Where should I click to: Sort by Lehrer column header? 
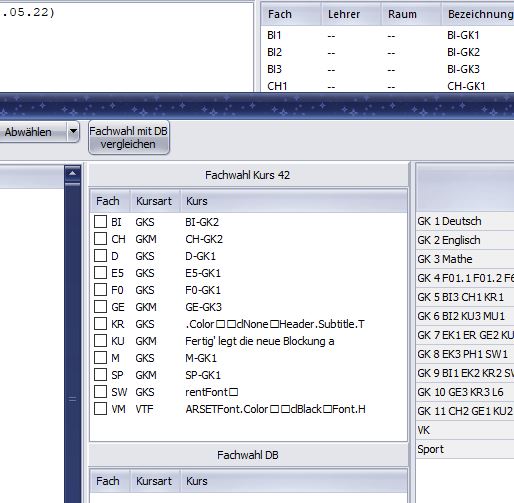[x=351, y=14]
